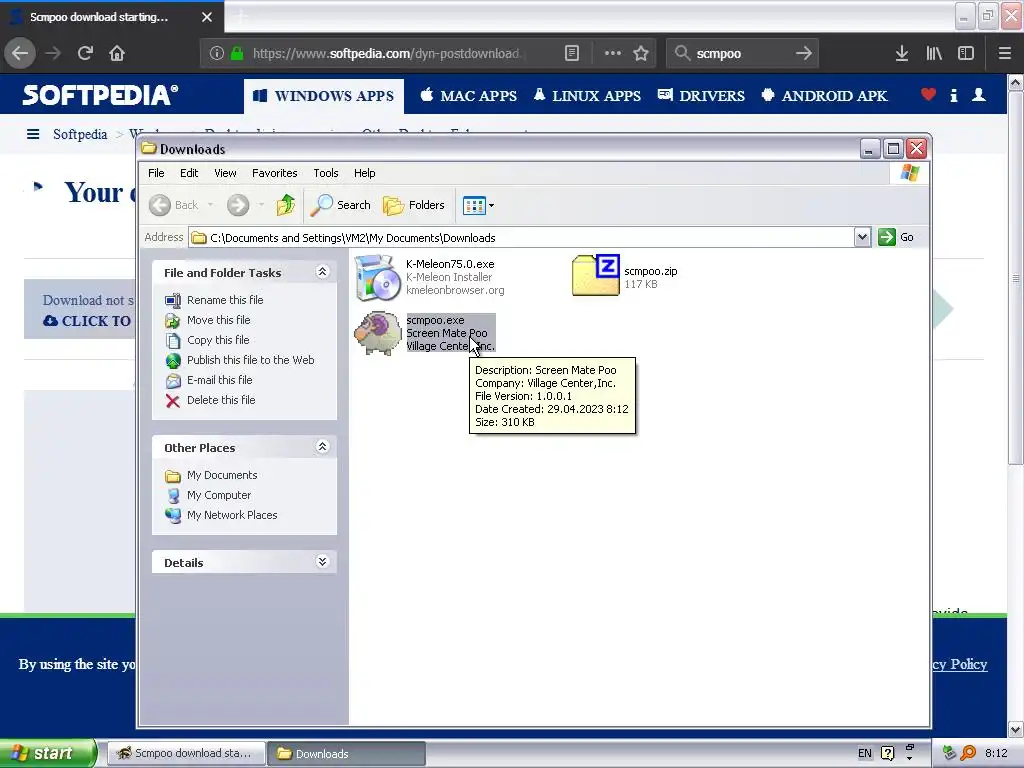Open Windows Start menu
Screen dimensions: 1024x768
[48, 753]
